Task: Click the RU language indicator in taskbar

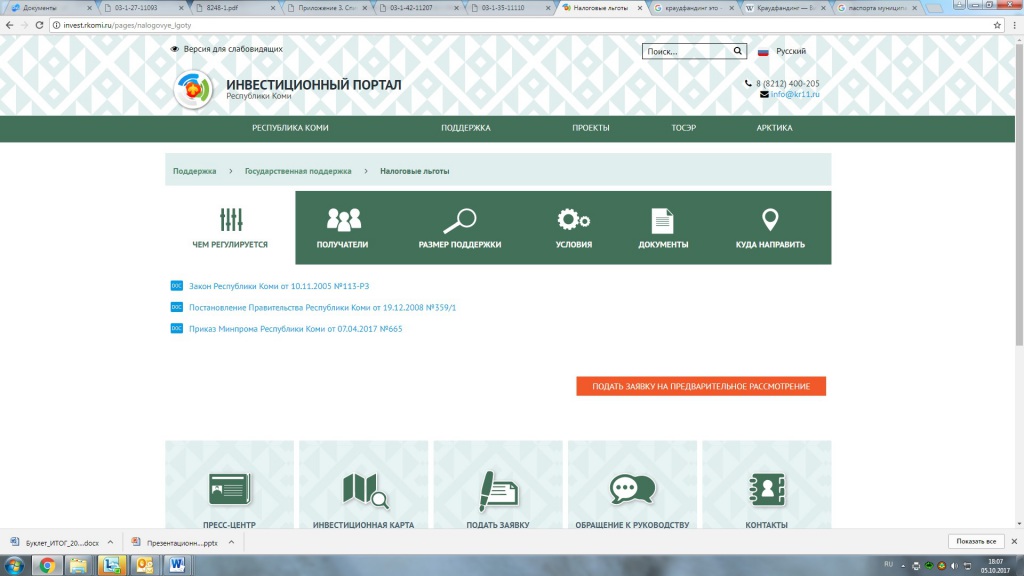Action: click(x=888, y=564)
